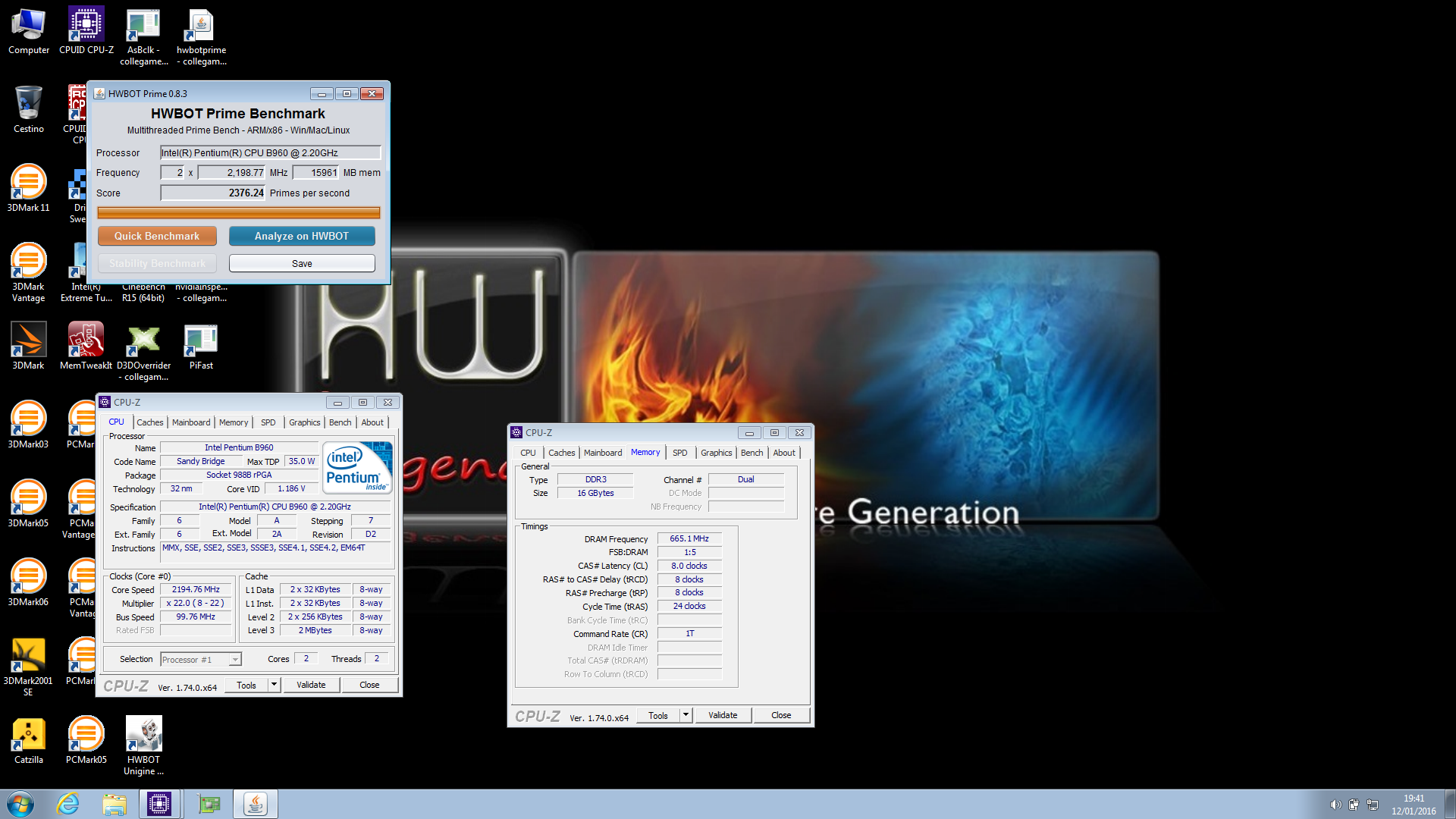Click the Score field showing 2376.24
This screenshot has height=819, width=1456.
[213, 193]
